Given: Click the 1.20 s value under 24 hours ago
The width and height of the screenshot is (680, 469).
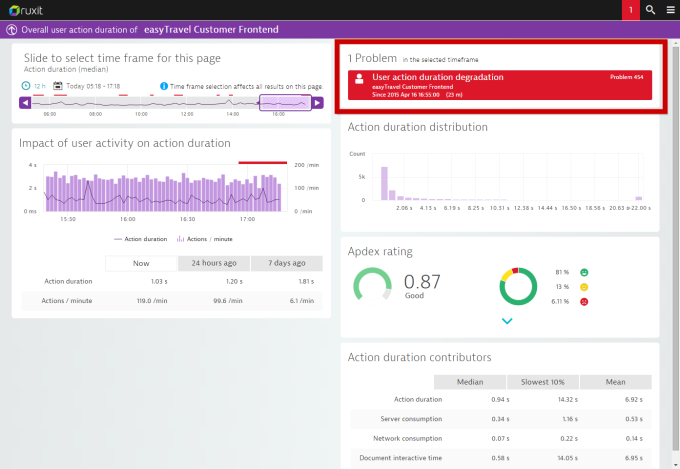Looking at the screenshot, I should tap(234, 282).
